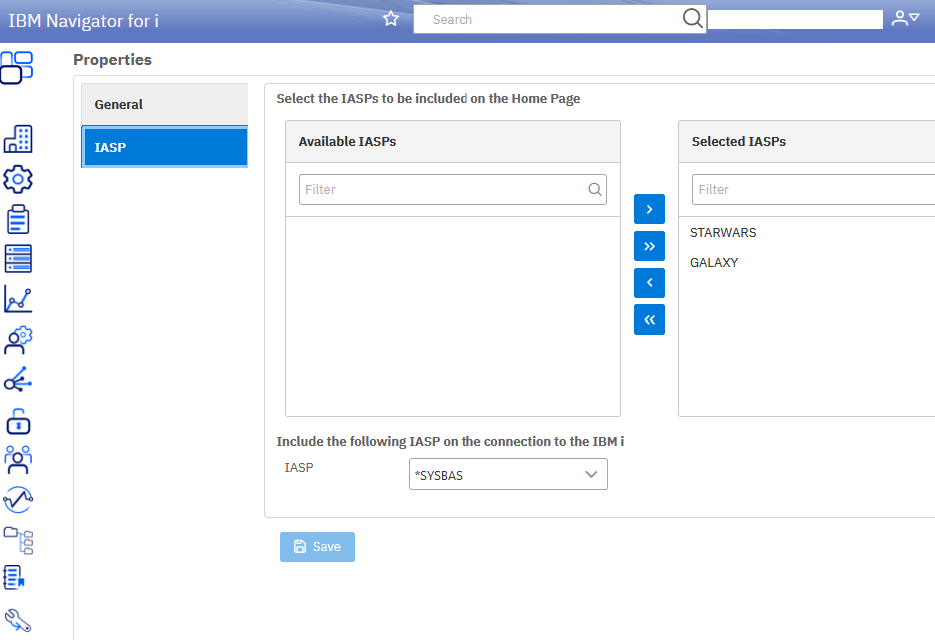Open the server storage rack icon
This screenshot has height=640, width=935.
click(x=18, y=258)
